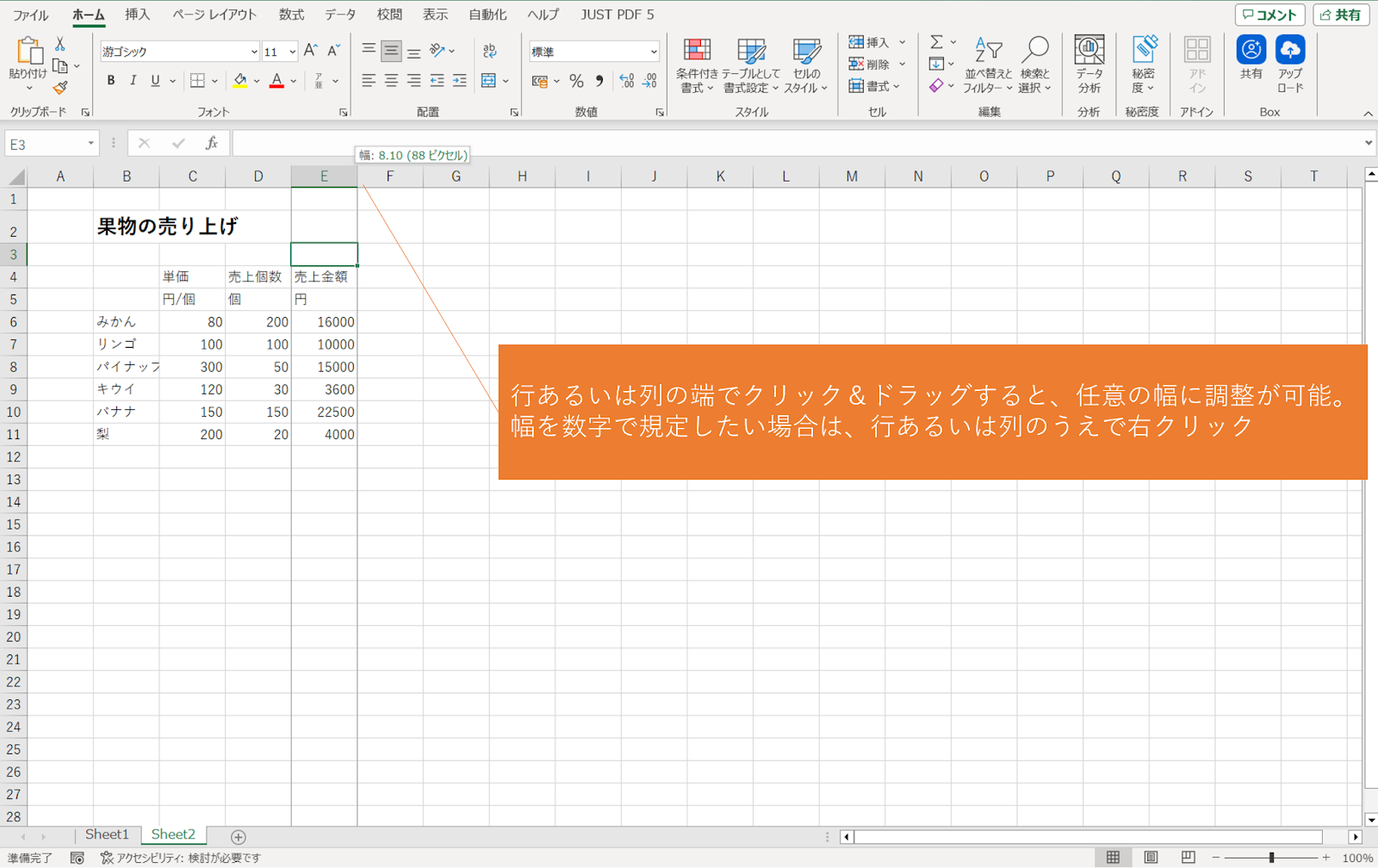Apply yellow fill color swatch

(240, 81)
